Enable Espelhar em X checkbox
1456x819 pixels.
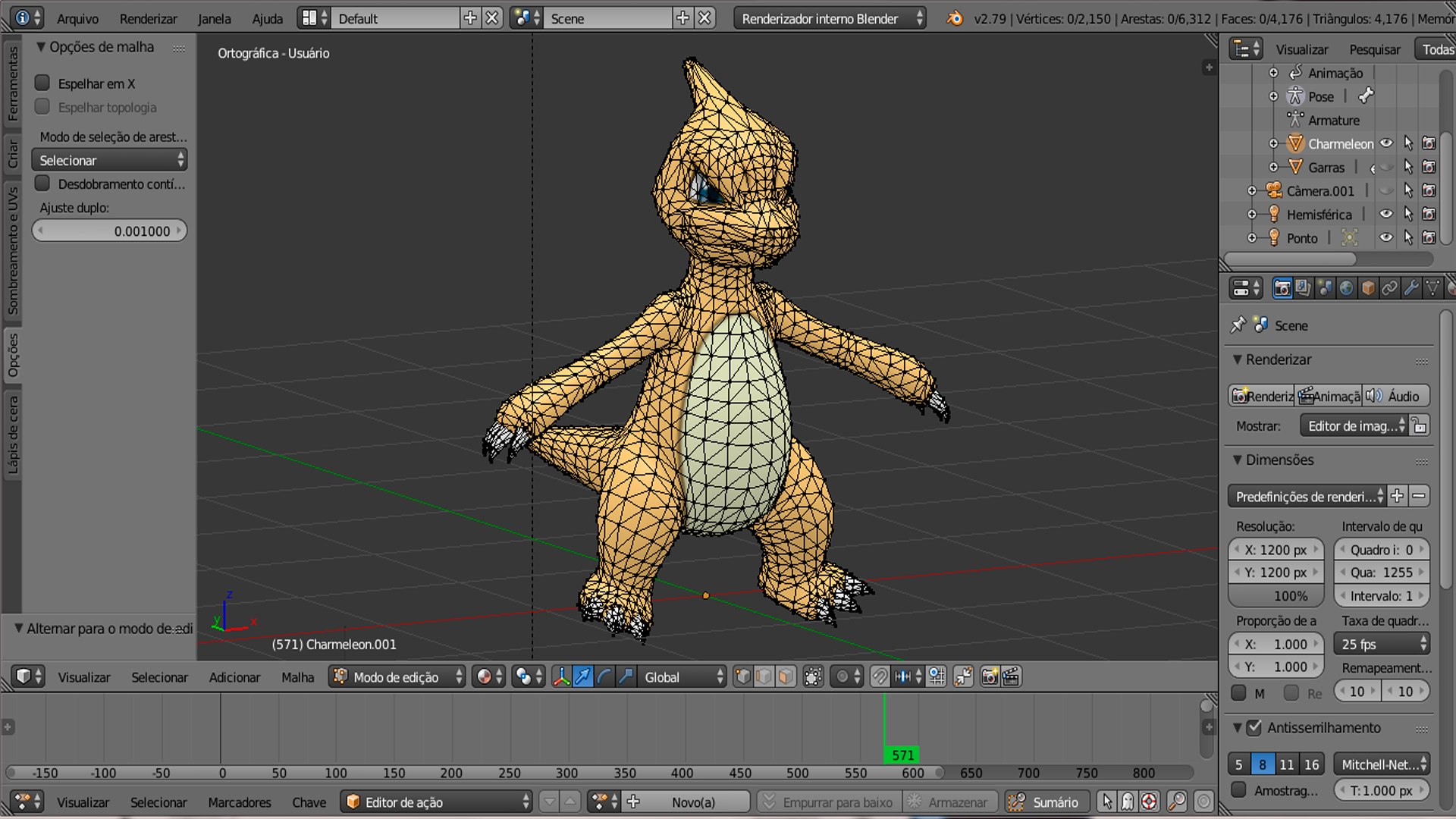click(42, 83)
